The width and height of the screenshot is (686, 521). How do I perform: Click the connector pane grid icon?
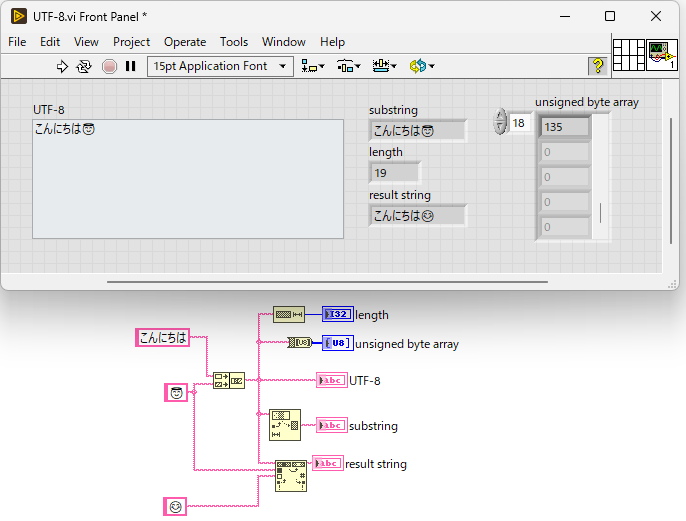629,55
